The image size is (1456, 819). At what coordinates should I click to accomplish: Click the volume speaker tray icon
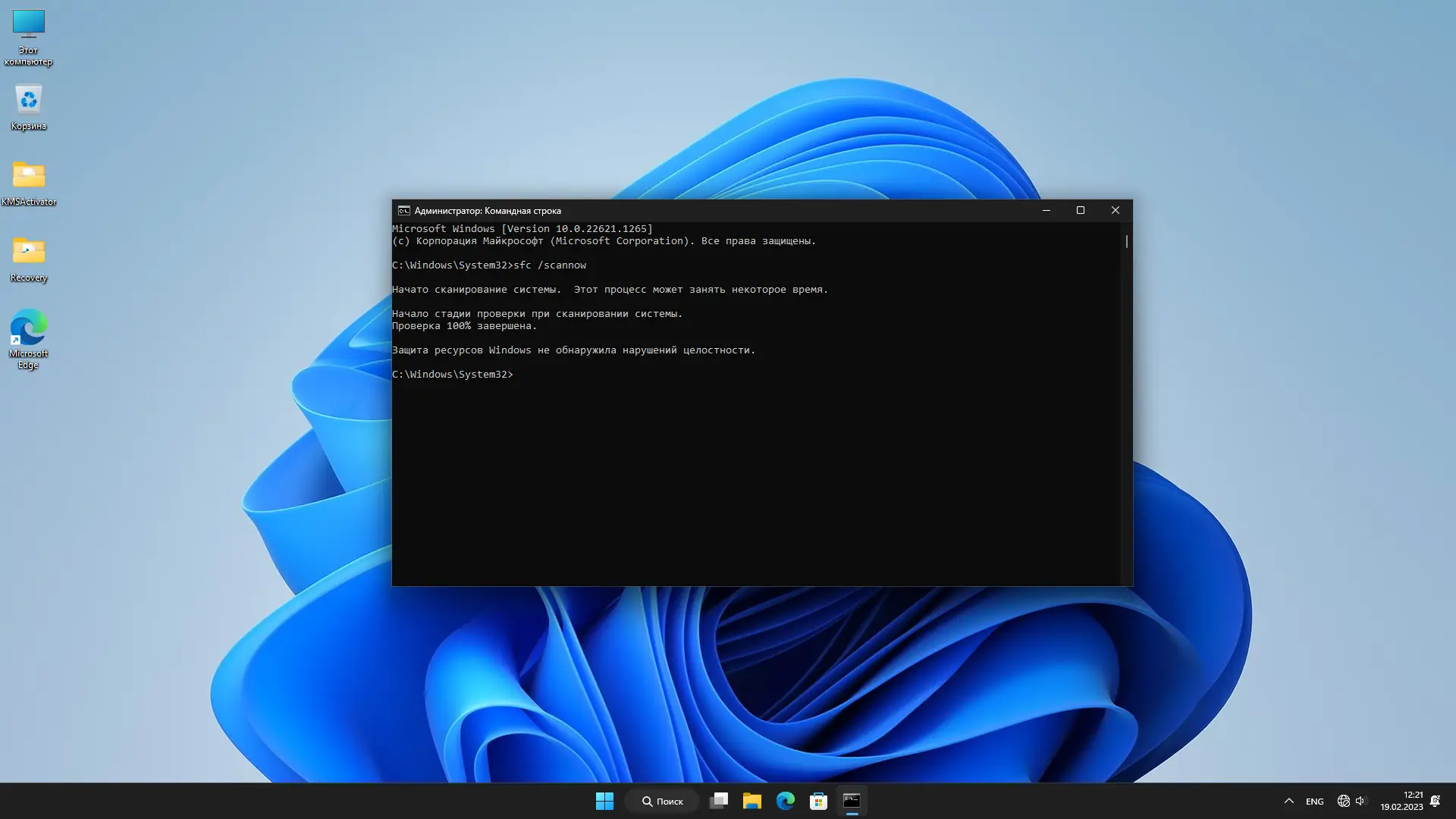tap(1360, 801)
